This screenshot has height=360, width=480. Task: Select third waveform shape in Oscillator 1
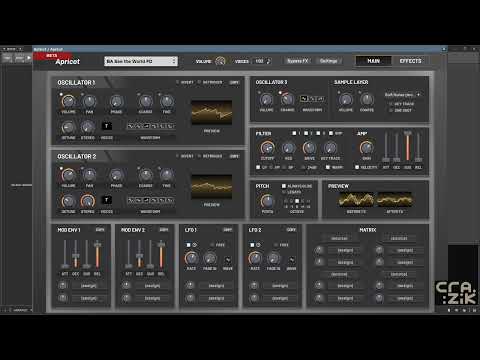(x=146, y=126)
